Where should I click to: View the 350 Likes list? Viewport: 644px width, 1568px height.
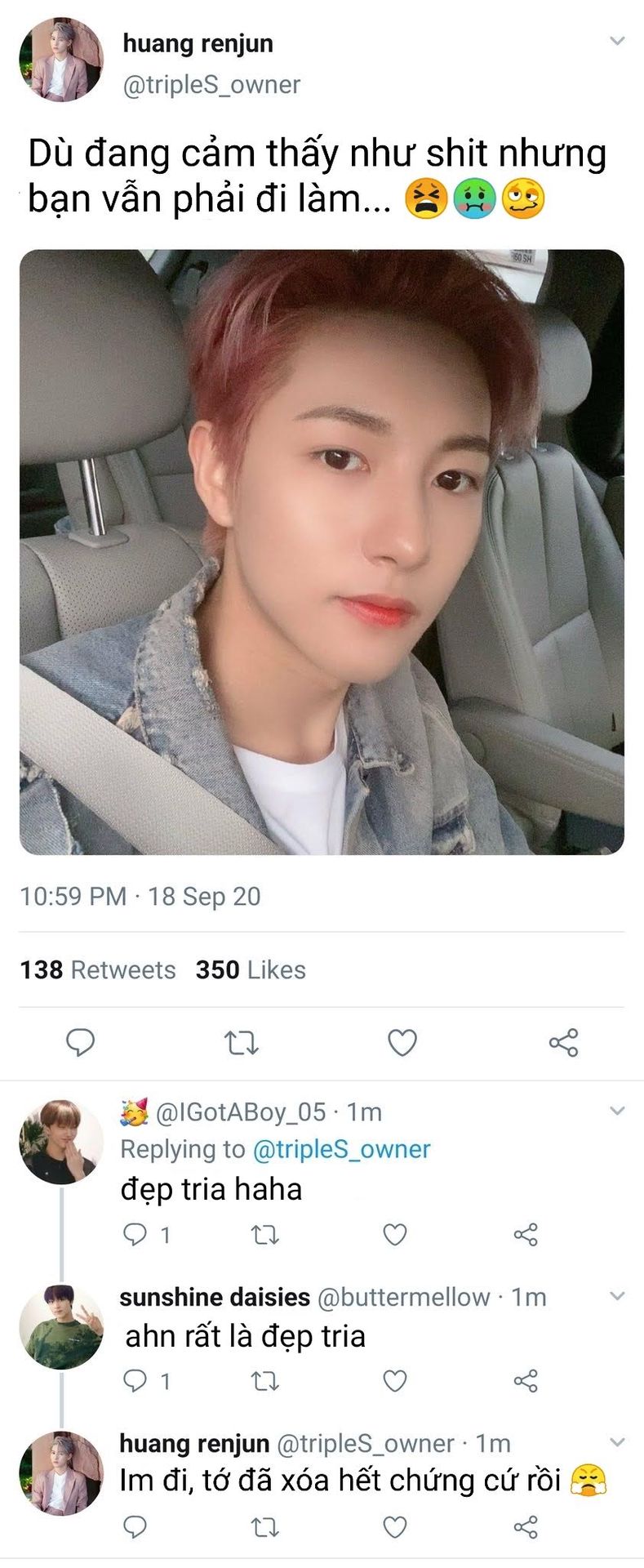251,969
